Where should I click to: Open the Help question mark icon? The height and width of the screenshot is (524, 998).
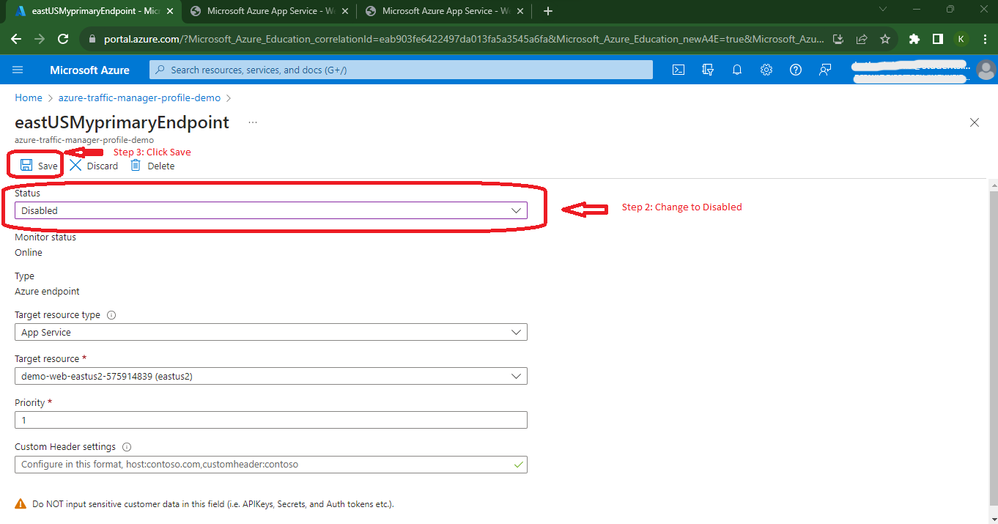coord(796,69)
